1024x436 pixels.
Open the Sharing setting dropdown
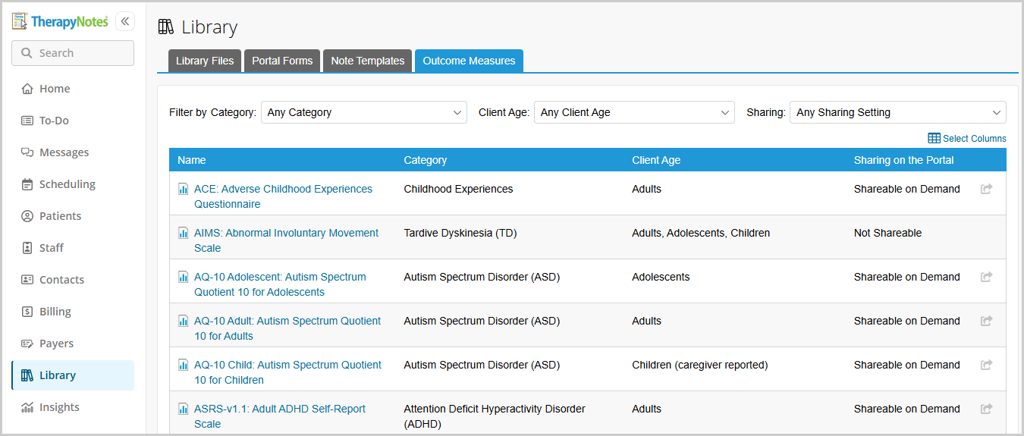(897, 113)
